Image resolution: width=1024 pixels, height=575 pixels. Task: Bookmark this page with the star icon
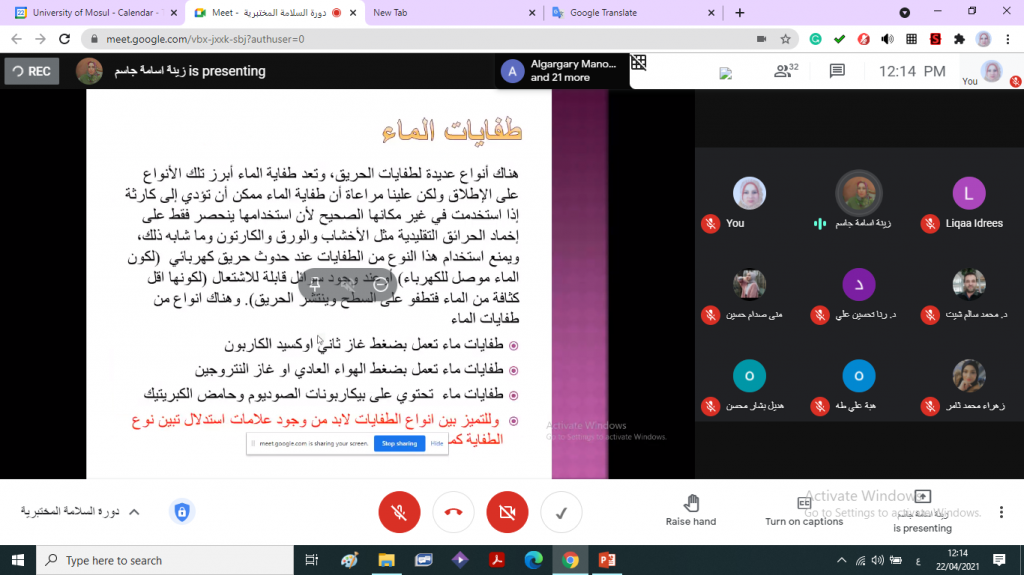tap(786, 39)
